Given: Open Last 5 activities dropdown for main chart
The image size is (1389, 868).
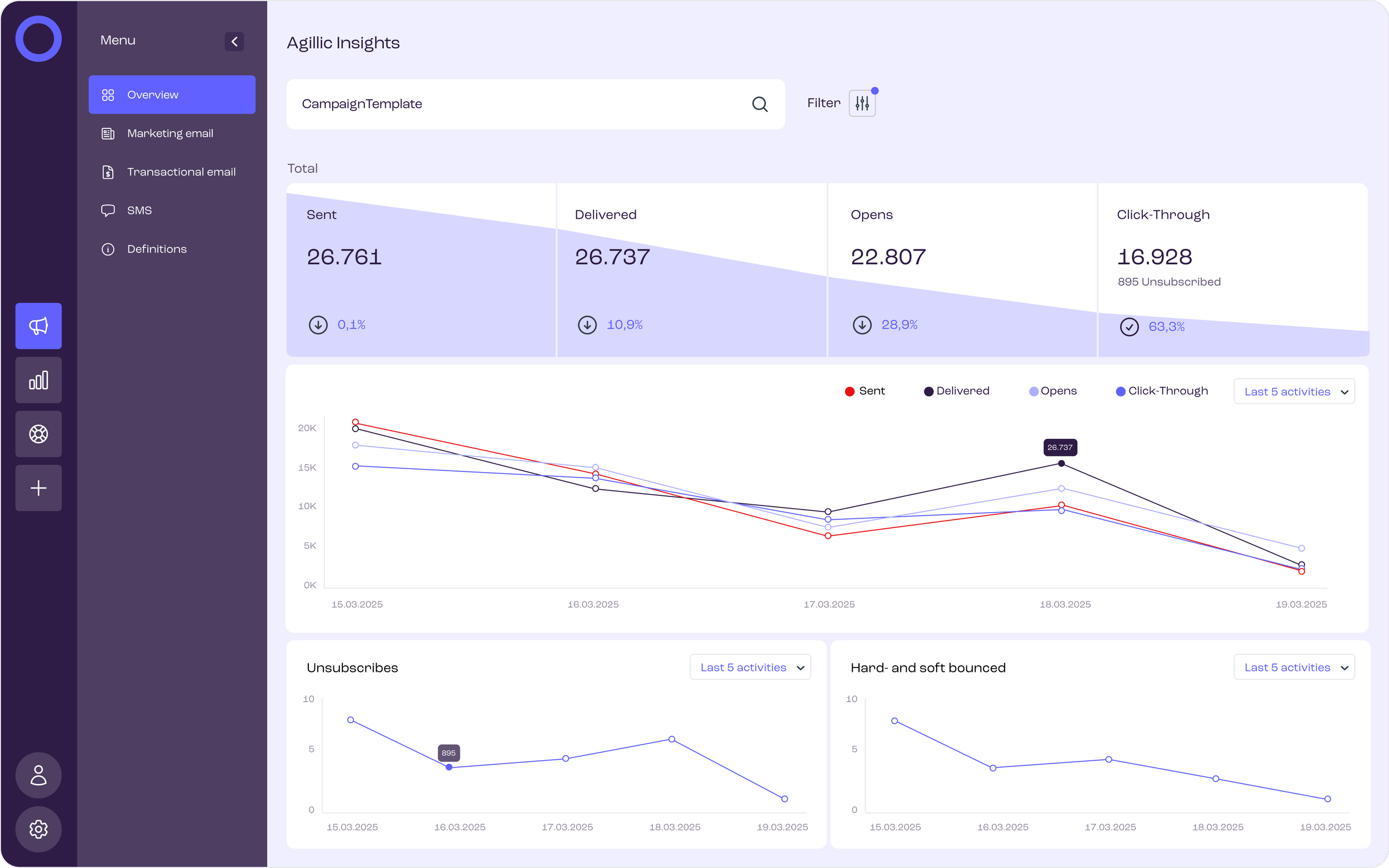Looking at the screenshot, I should [x=1293, y=391].
